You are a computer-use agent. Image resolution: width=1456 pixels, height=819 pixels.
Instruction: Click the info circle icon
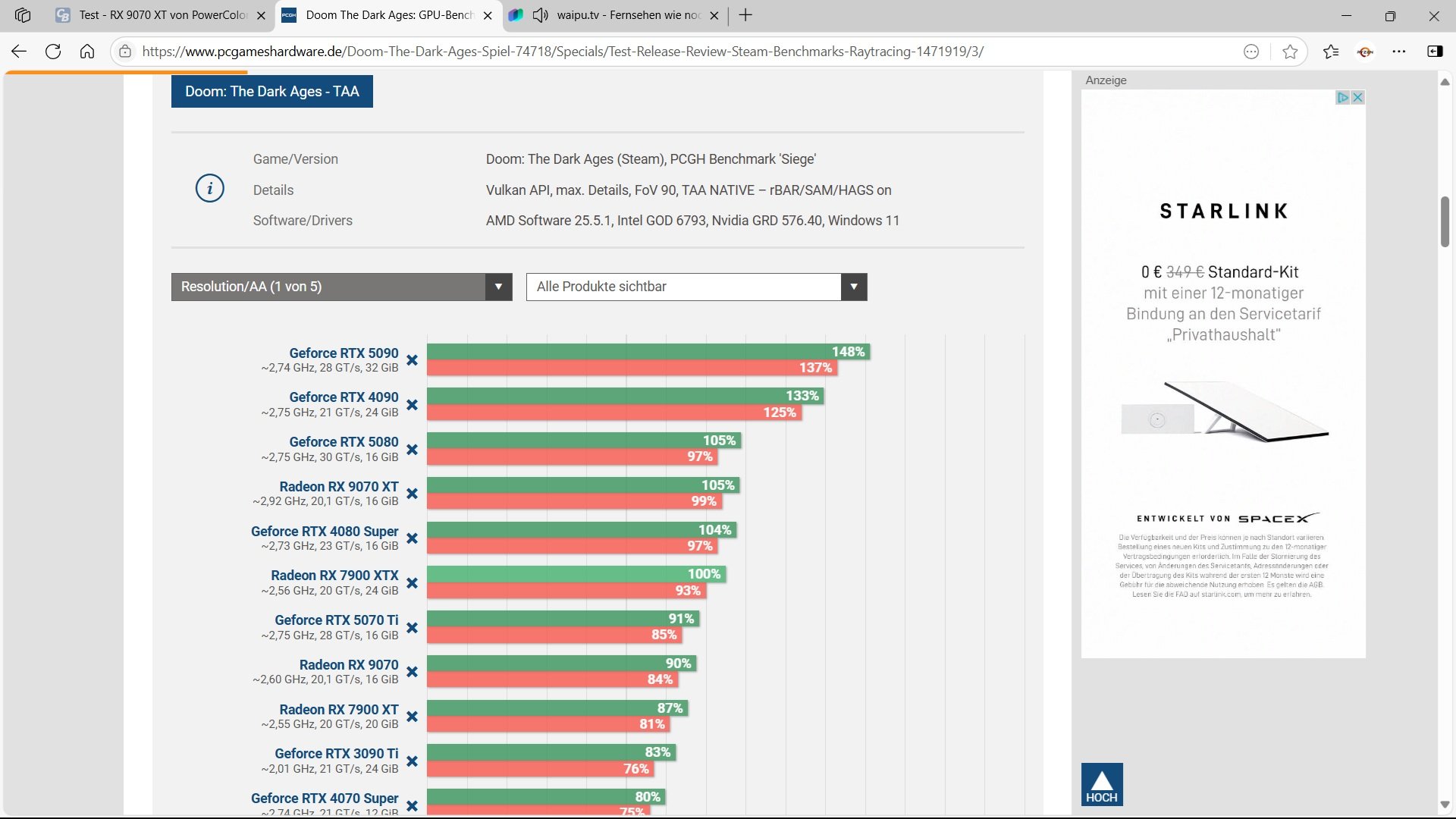click(210, 188)
